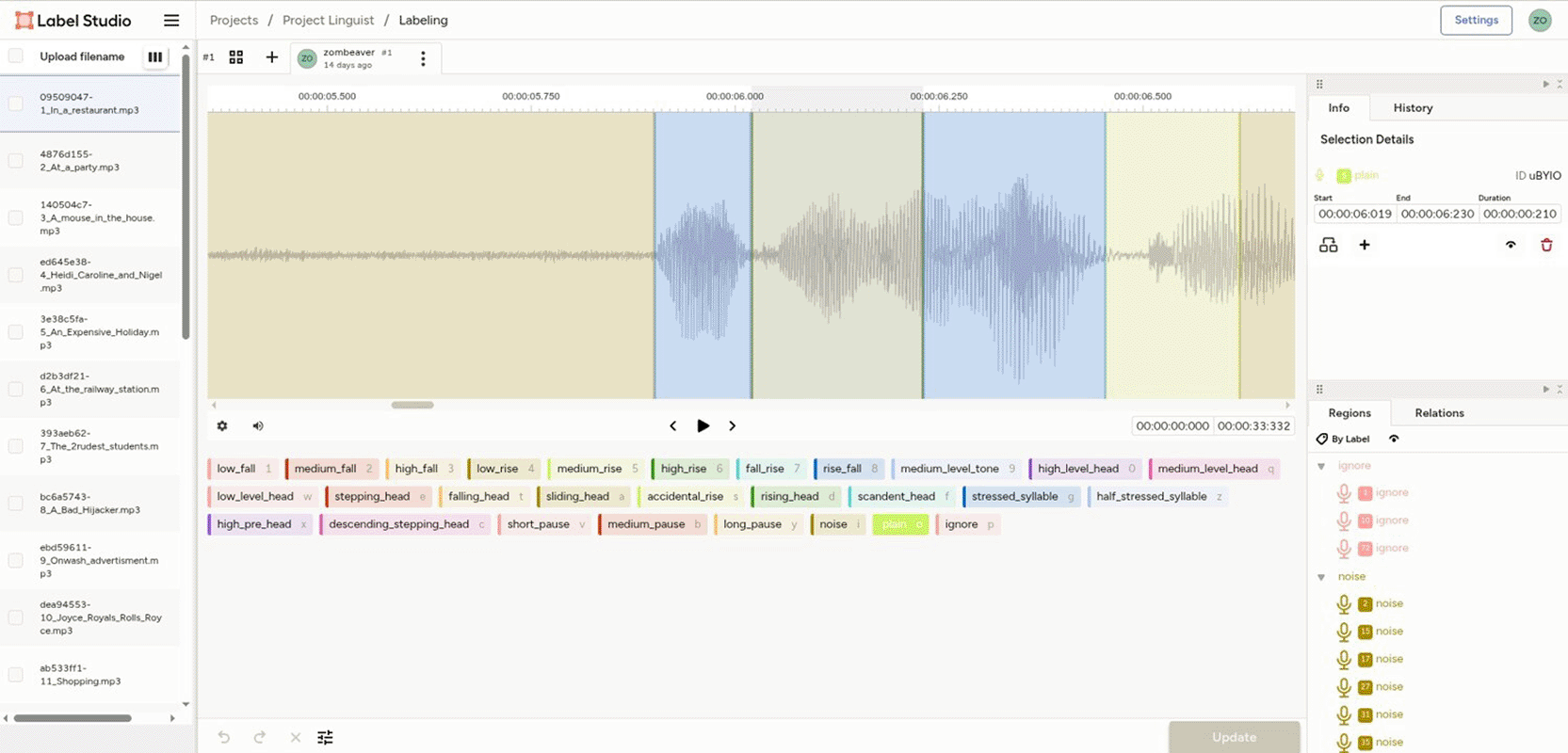This screenshot has width=1568, height=753.
Task: Click the By Label grouping tag icon
Action: click(1322, 439)
